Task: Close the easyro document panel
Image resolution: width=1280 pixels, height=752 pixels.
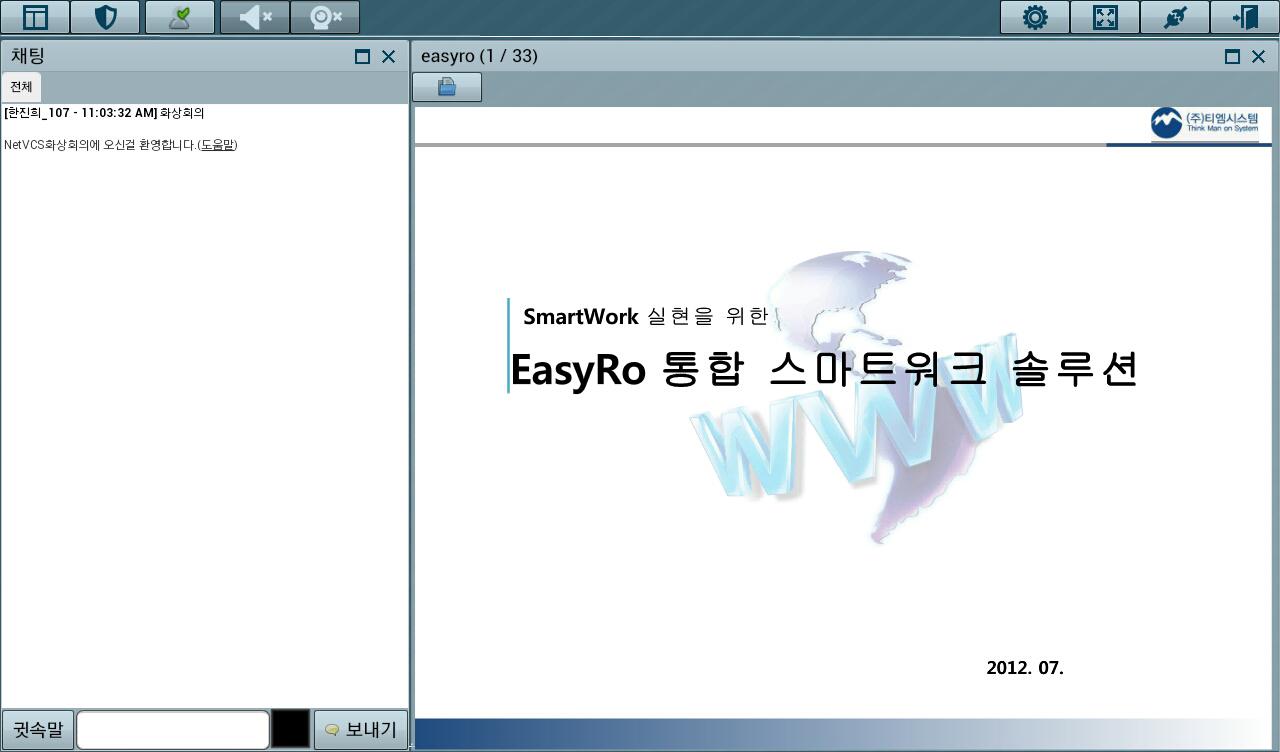Action: tap(1259, 57)
